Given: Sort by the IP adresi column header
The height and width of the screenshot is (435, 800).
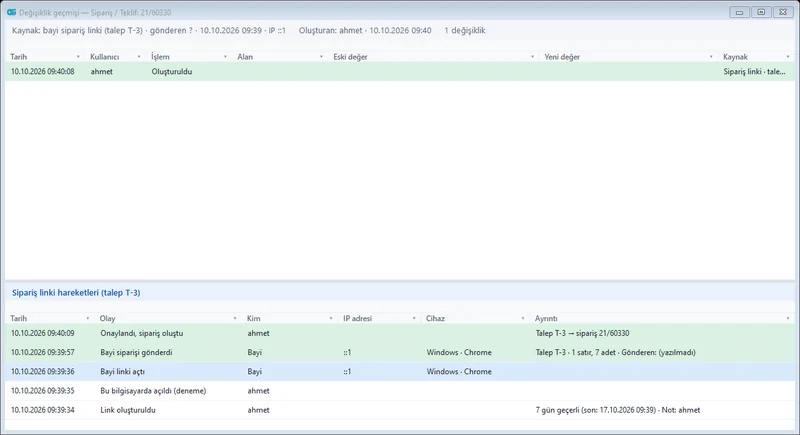Looking at the screenshot, I should point(357,318).
